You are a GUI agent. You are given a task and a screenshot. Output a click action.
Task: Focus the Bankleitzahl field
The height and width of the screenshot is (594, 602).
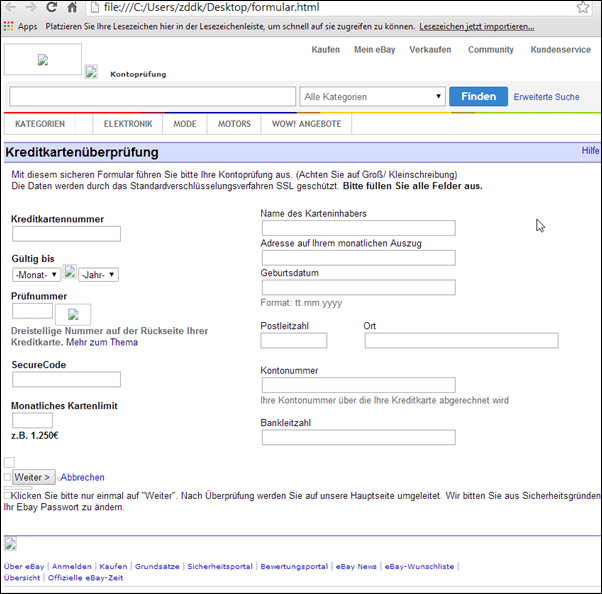click(359, 437)
